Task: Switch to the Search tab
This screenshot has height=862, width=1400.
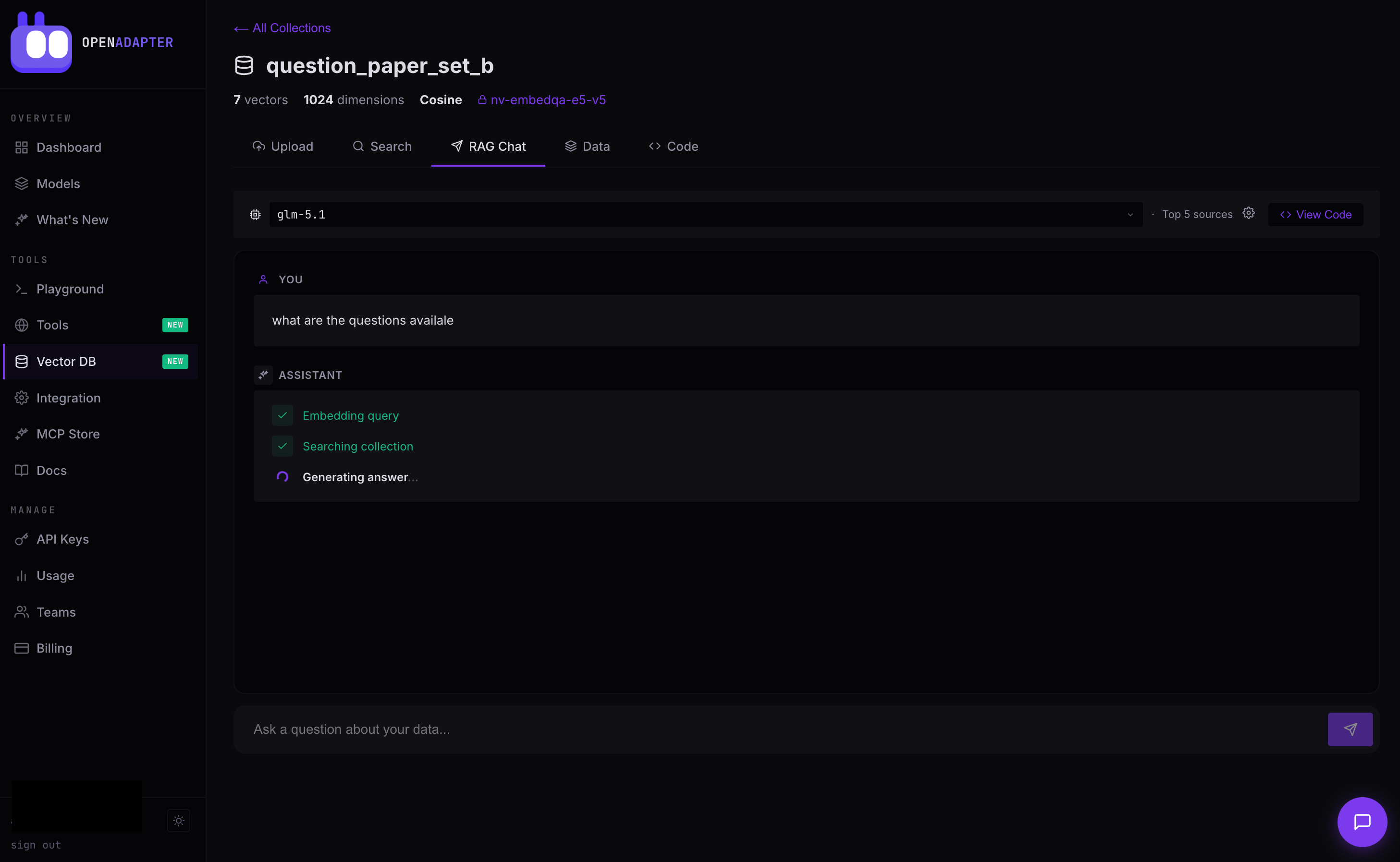Action: (x=381, y=146)
